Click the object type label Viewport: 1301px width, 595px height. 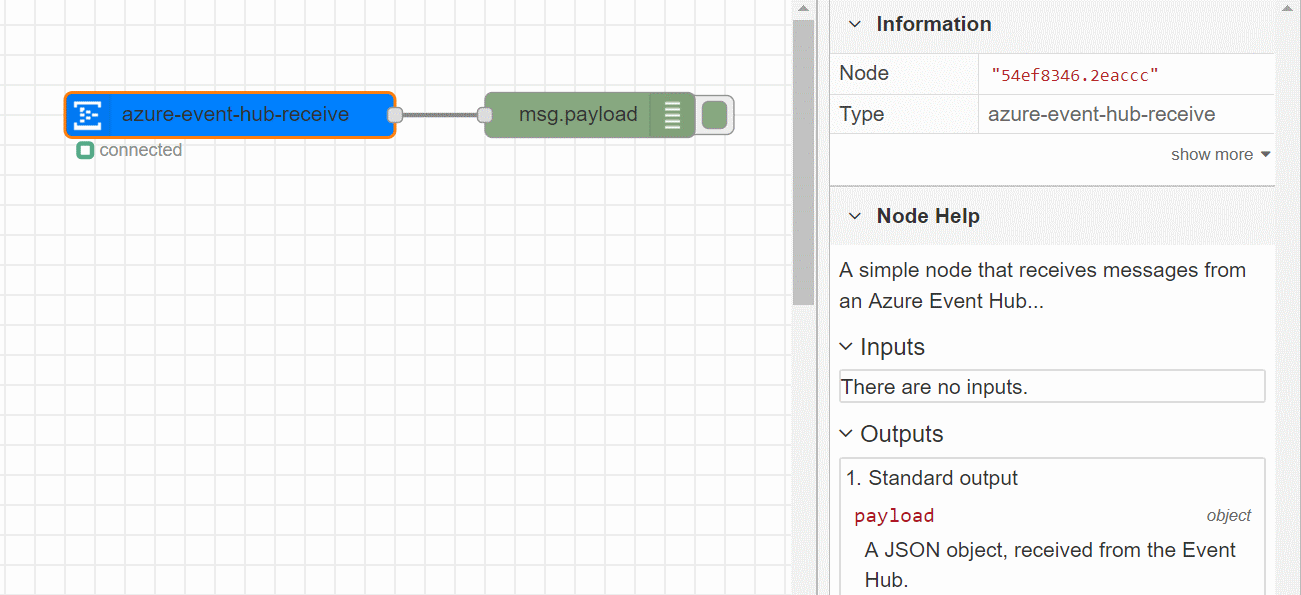pyautogui.click(x=1229, y=516)
